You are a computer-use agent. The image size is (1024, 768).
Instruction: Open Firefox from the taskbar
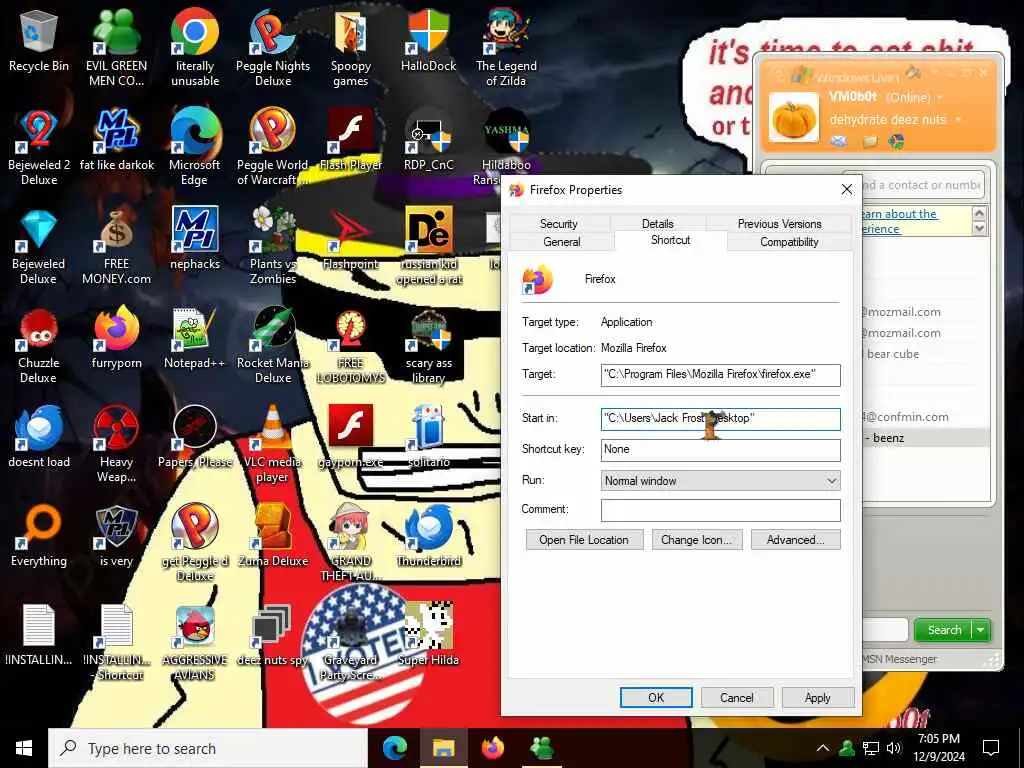point(492,748)
